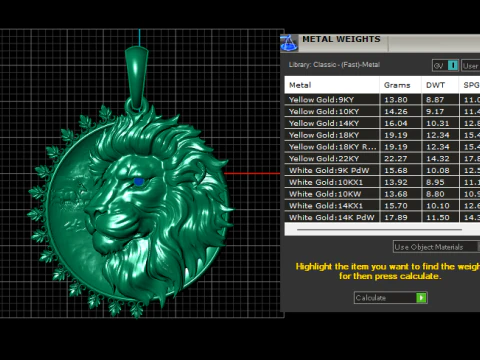Sort by the Grams column header

point(401,85)
